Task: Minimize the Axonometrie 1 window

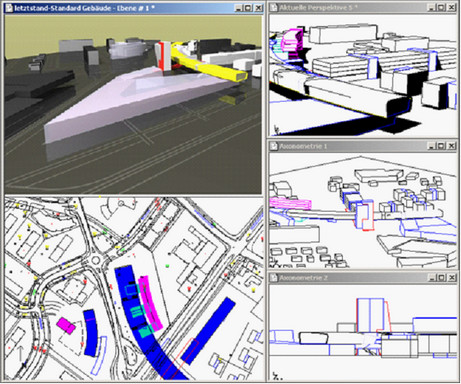Action: coord(431,146)
